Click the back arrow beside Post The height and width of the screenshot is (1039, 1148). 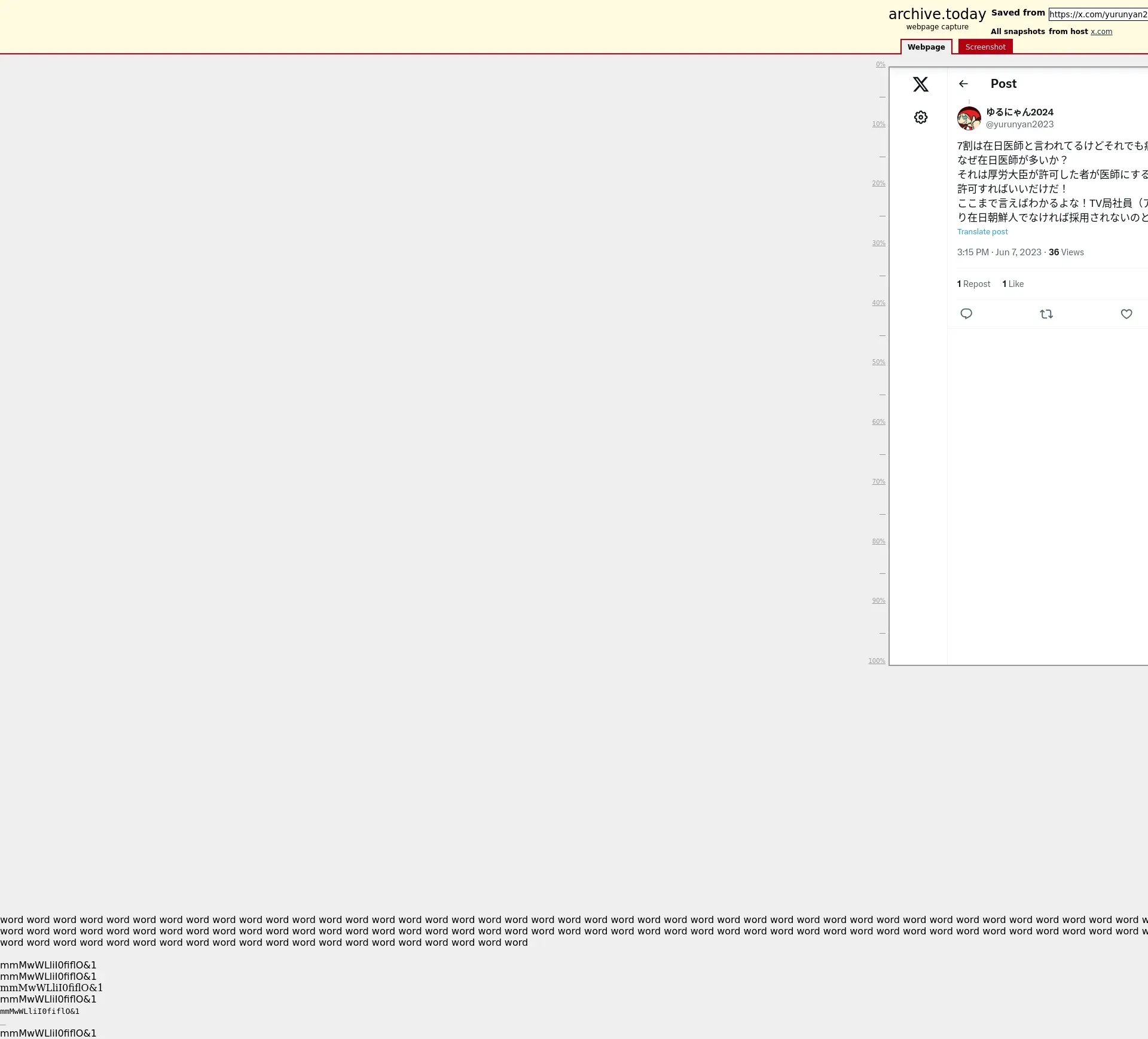click(963, 84)
